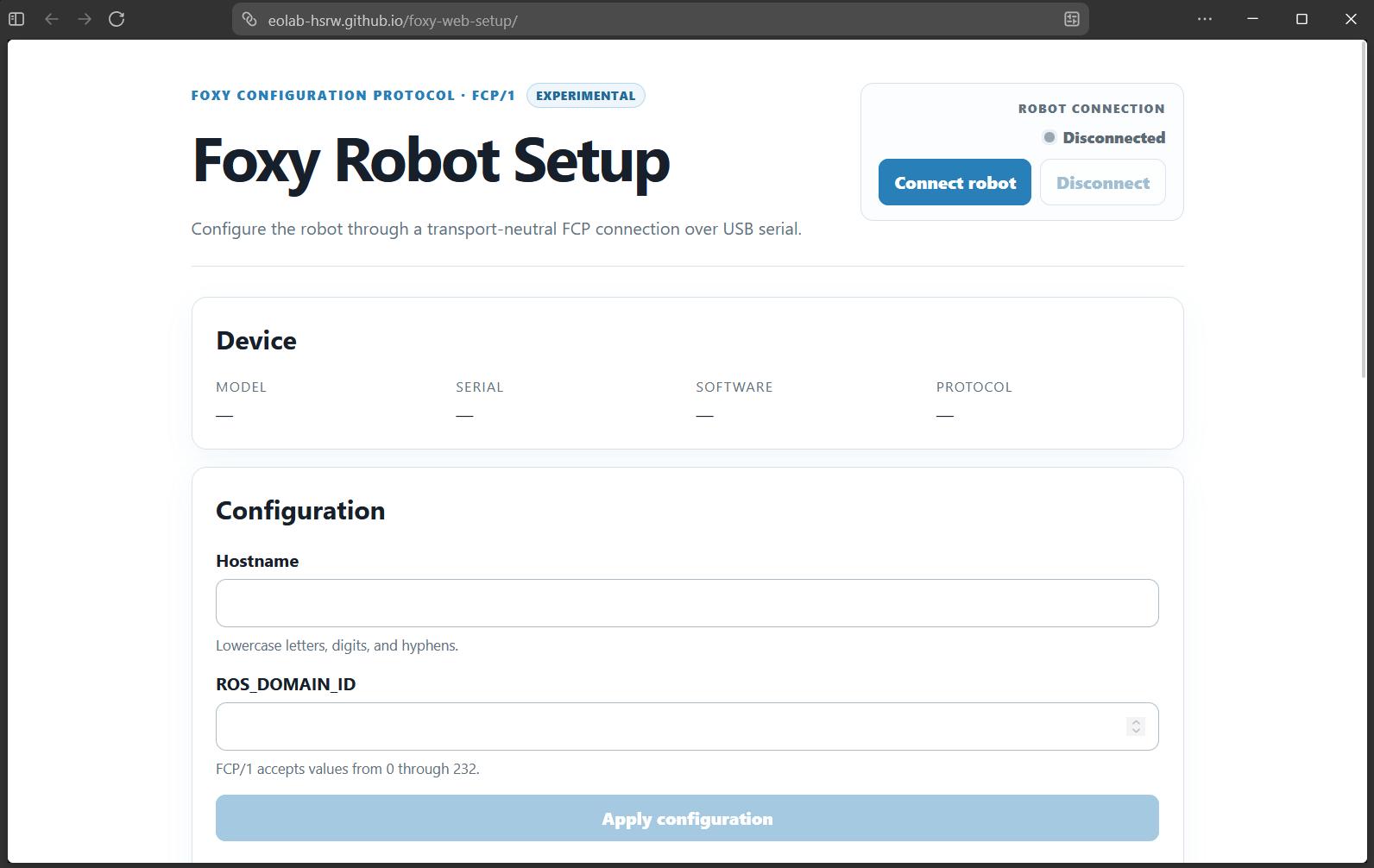Click the 'FCP/1 accepts values from 0 through 232.' hint

[x=348, y=769]
